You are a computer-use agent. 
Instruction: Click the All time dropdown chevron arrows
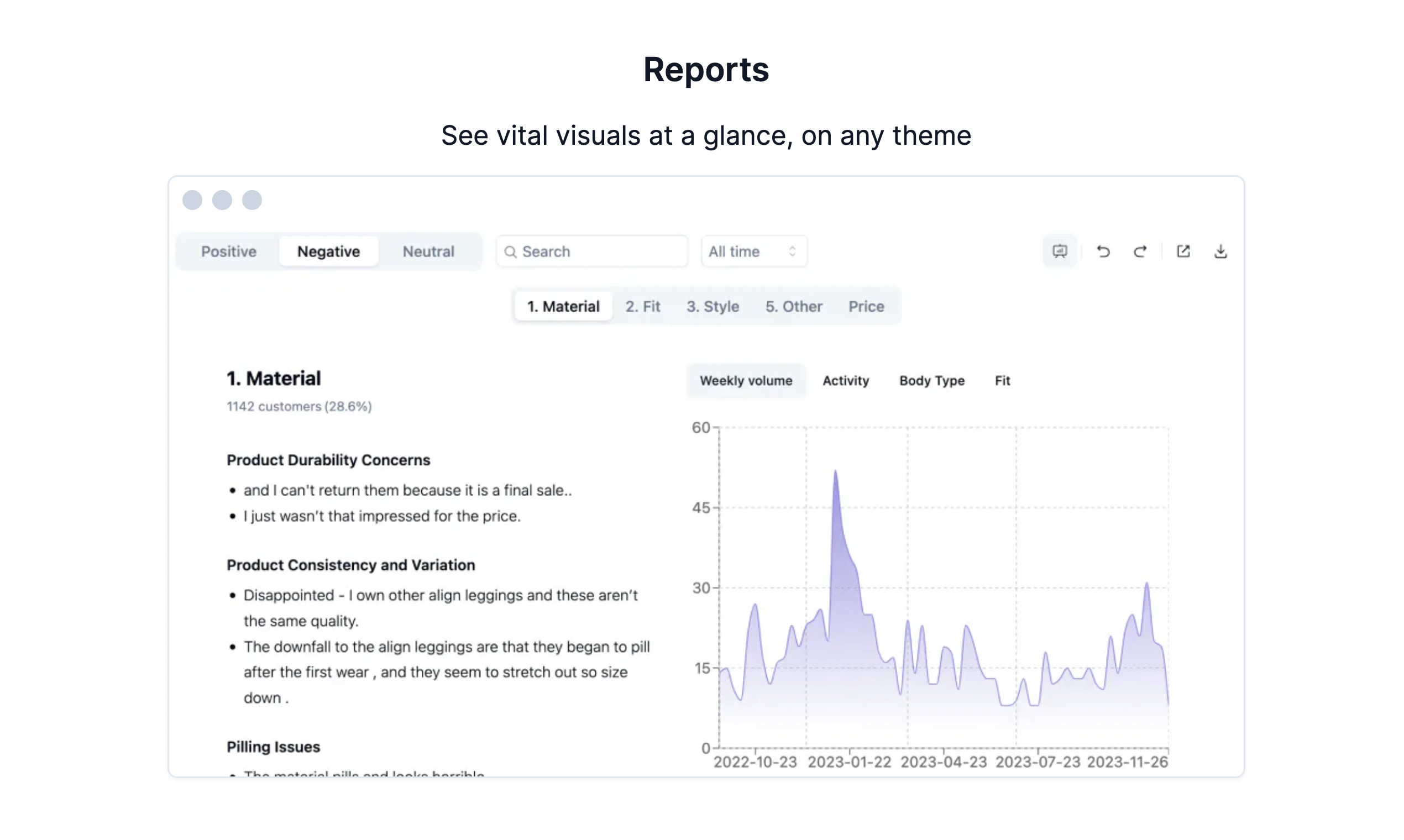tap(792, 252)
